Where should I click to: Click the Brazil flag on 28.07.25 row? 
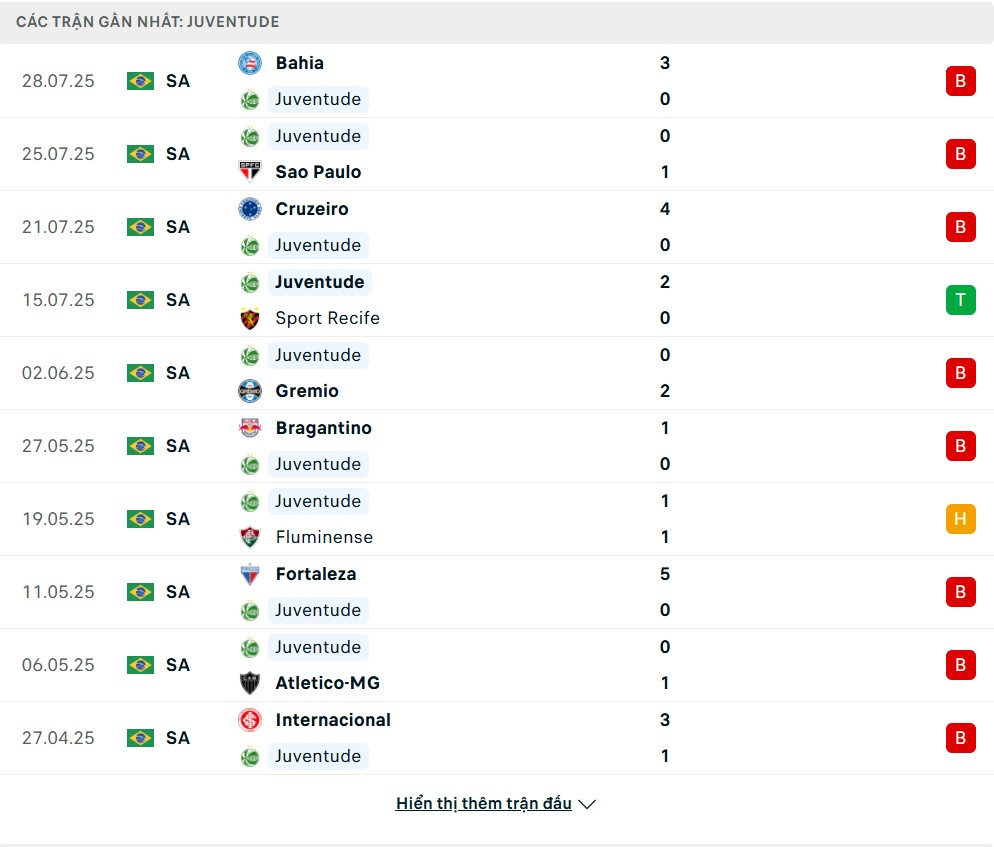click(140, 81)
